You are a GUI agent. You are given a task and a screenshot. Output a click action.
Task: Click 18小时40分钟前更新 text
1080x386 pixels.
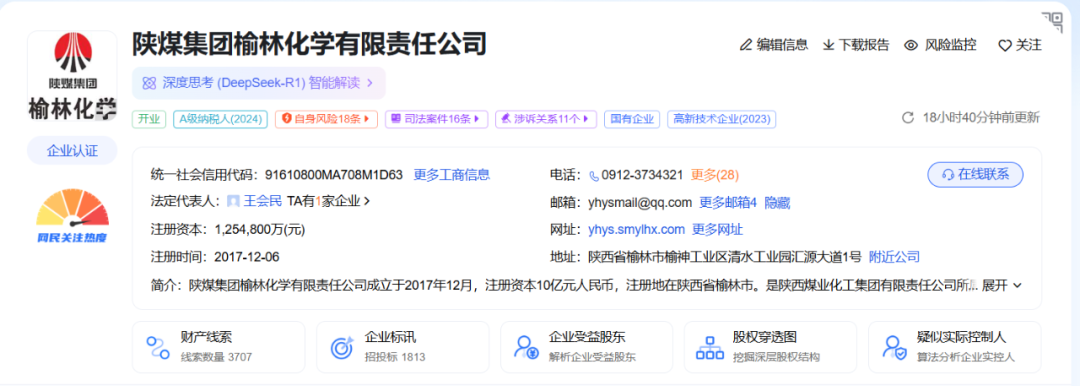coord(981,118)
